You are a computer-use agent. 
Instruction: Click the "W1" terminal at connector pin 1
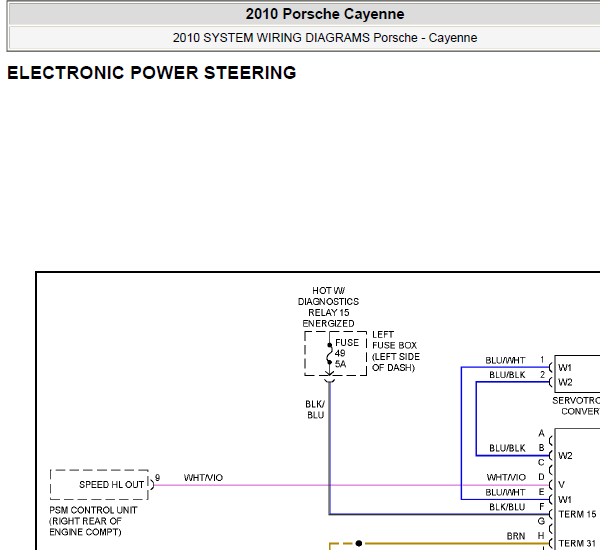point(565,368)
